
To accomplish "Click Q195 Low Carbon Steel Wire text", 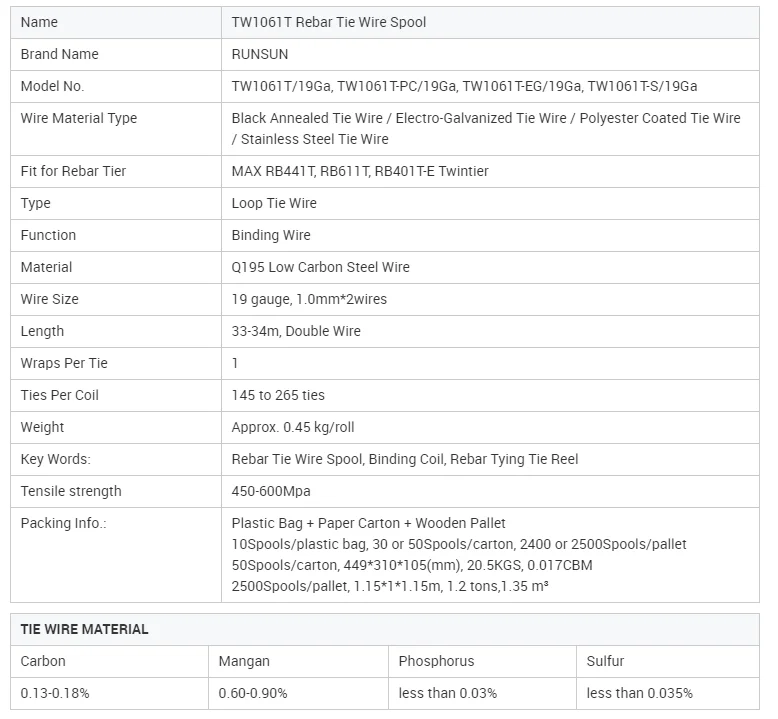I will [320, 267].
